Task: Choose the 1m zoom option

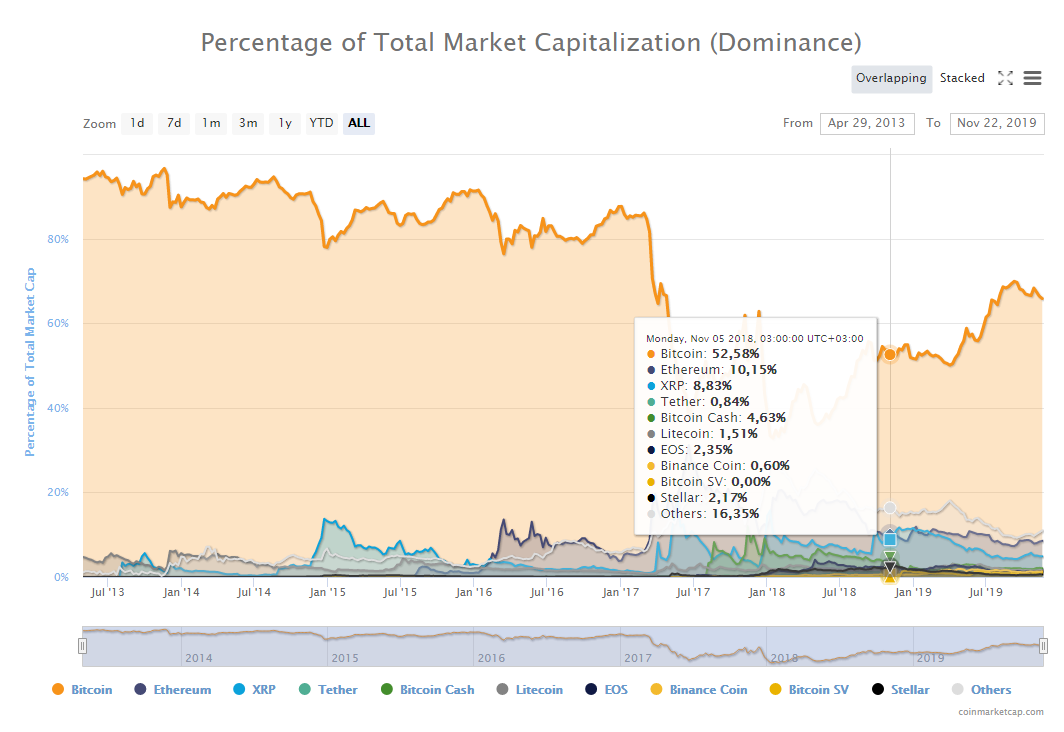Action: click(x=211, y=123)
